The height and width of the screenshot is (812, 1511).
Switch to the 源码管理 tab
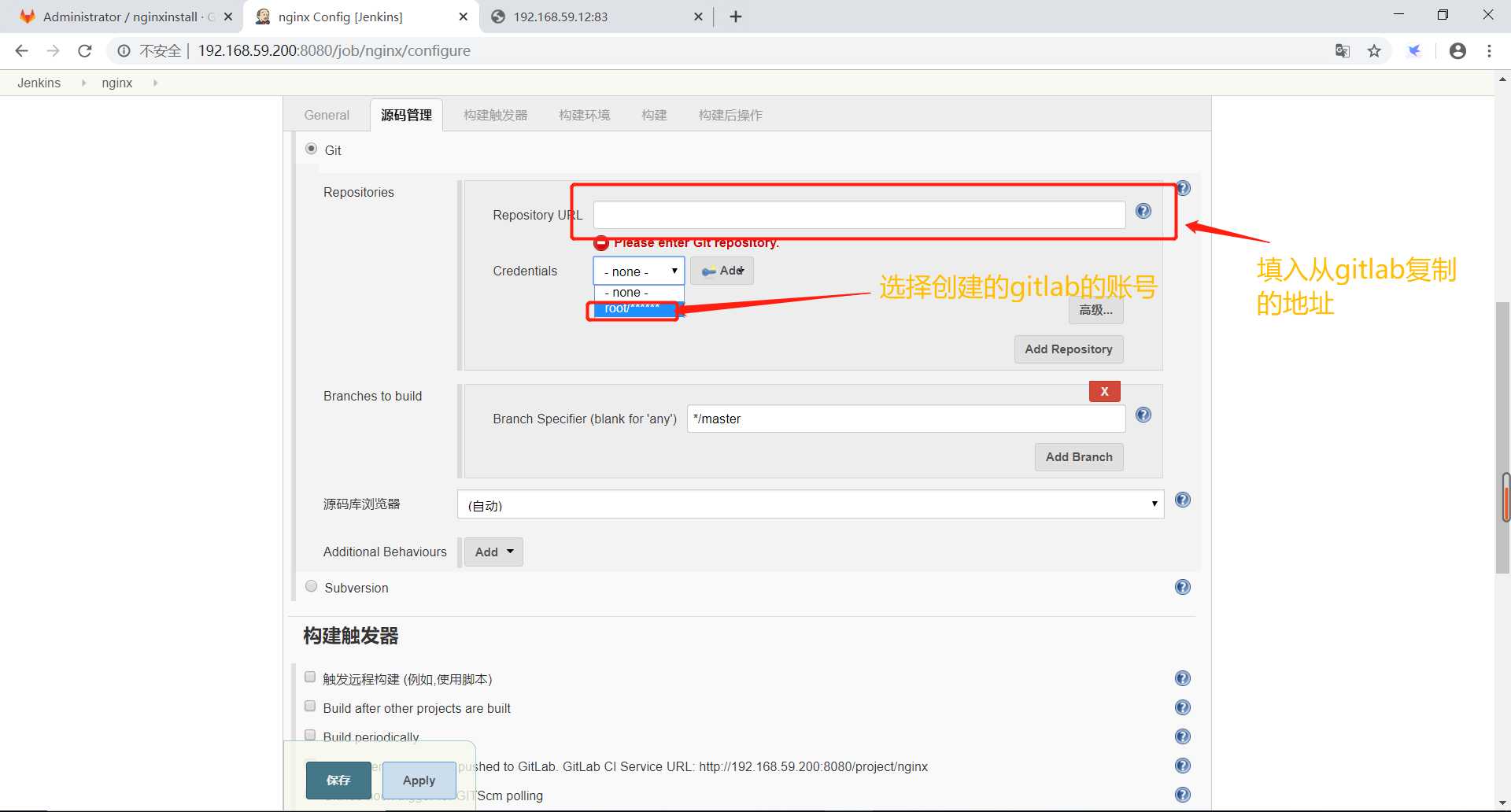(406, 115)
